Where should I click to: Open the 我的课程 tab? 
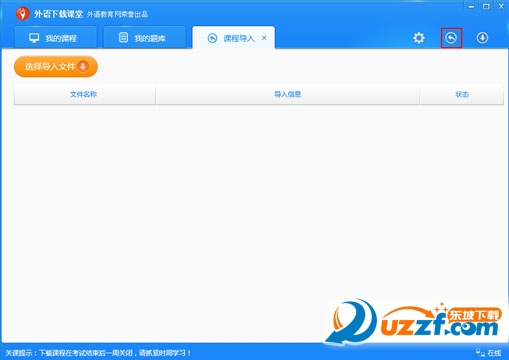tap(56, 38)
